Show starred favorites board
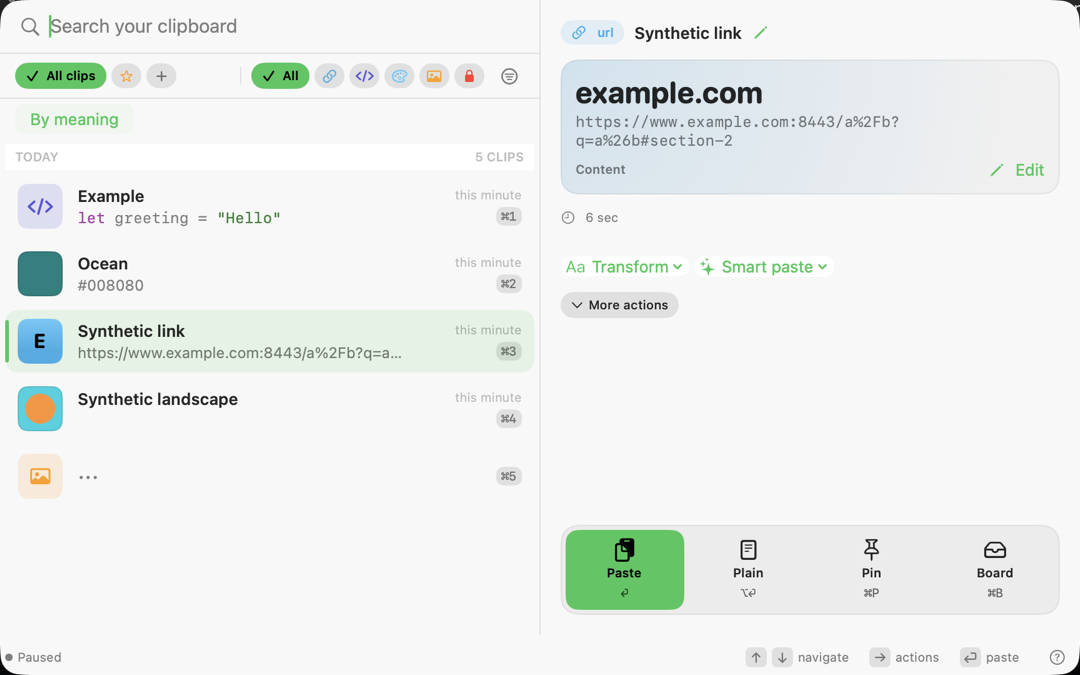Screen dimensions: 1080x675 126,76
